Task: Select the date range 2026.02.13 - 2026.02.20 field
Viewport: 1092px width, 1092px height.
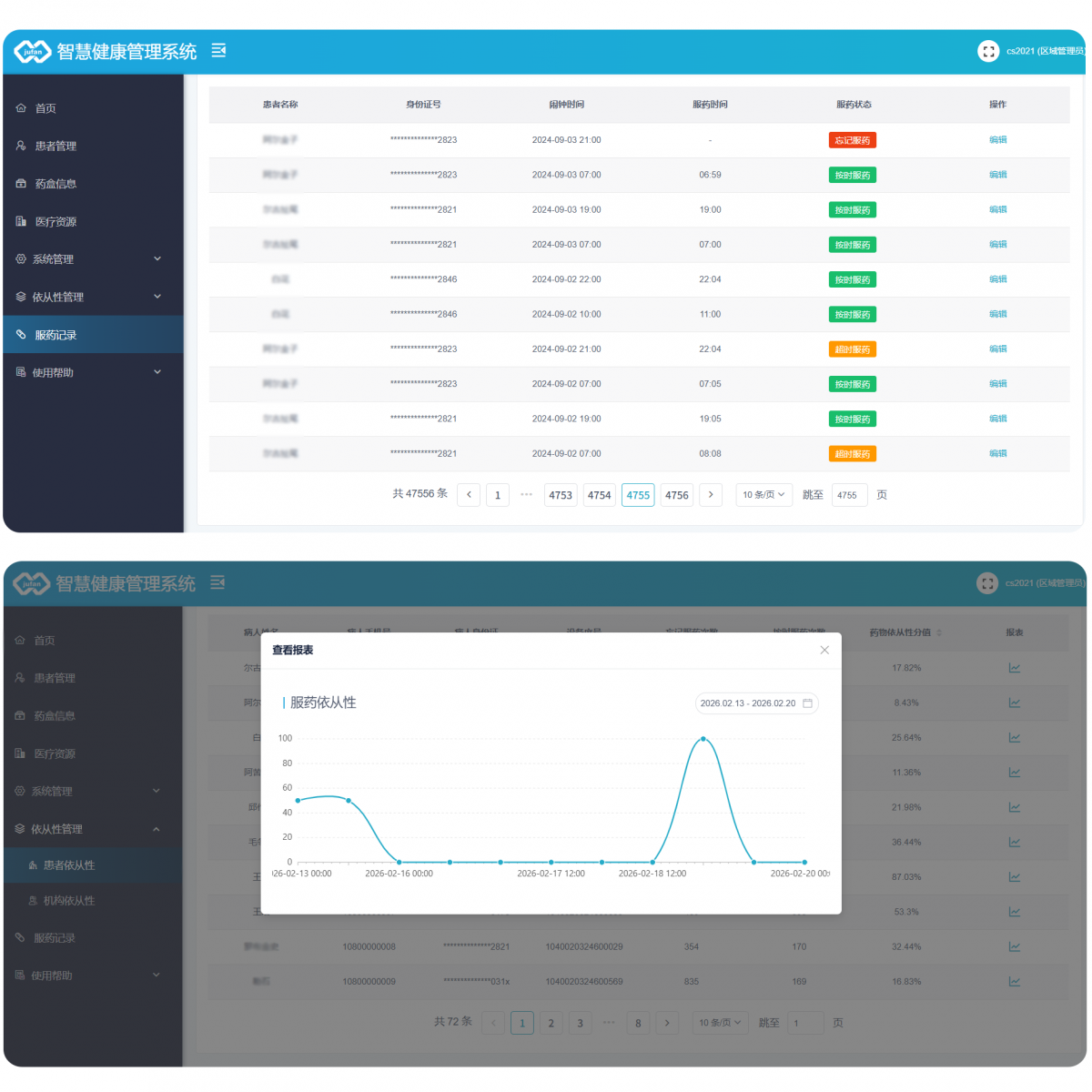Action: point(756,703)
